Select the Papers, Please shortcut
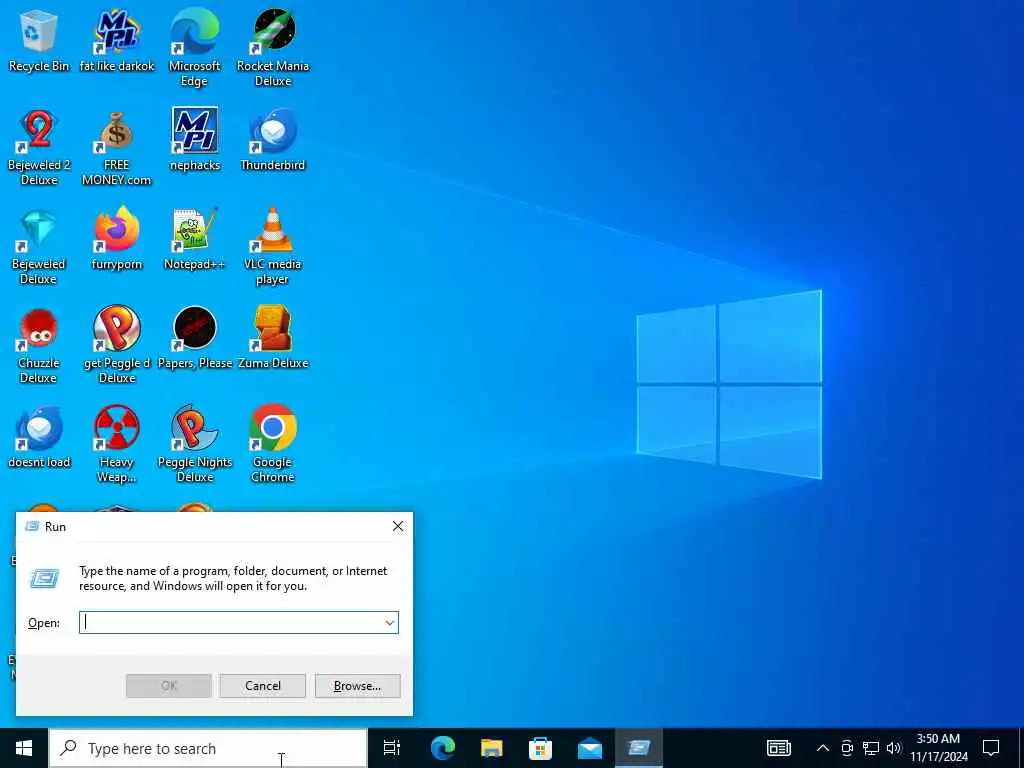The width and height of the screenshot is (1024, 768). click(195, 338)
